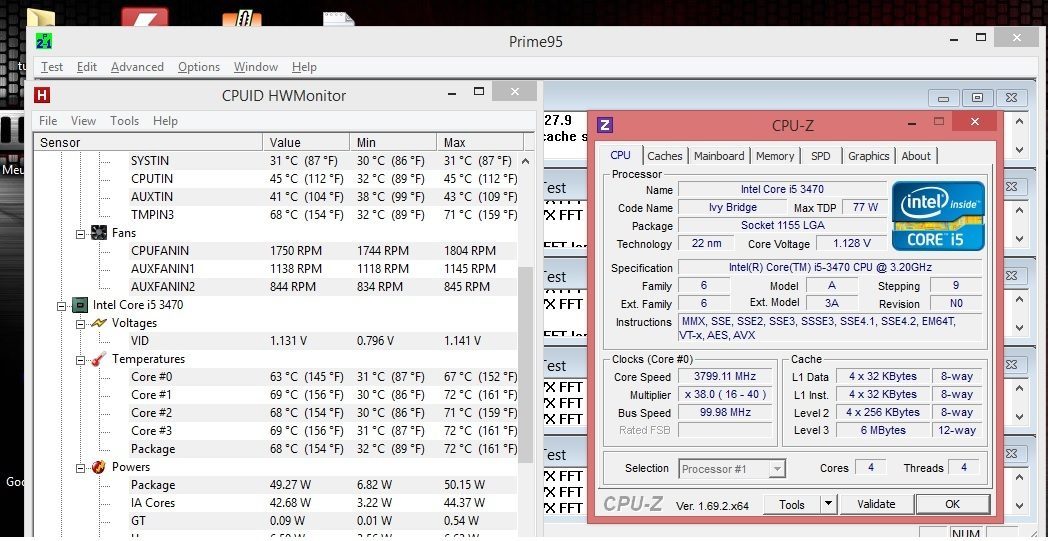Open the Window menu in Prime95

click(256, 67)
